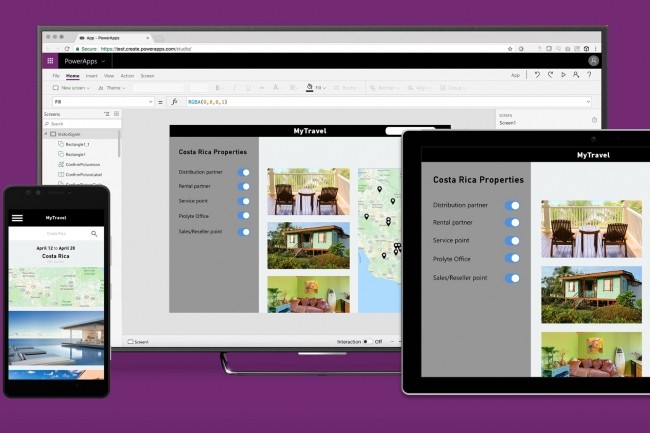The image size is (650, 433).
Task: Open the Reorder dropdown in the ribbon
Action: pos(385,88)
